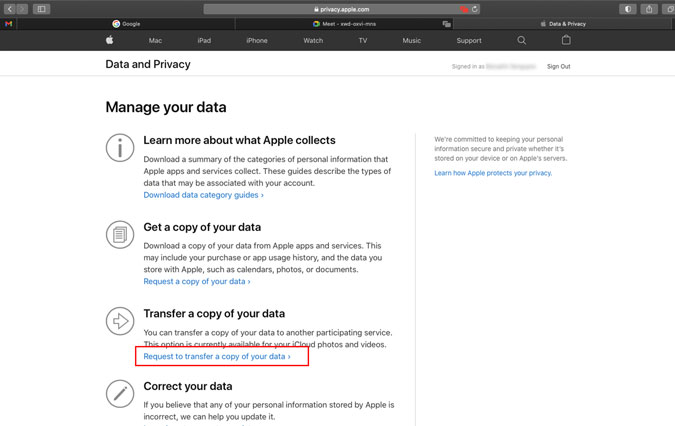Switch to the Google tab
Image resolution: width=675 pixels, height=426 pixels.
click(126, 24)
